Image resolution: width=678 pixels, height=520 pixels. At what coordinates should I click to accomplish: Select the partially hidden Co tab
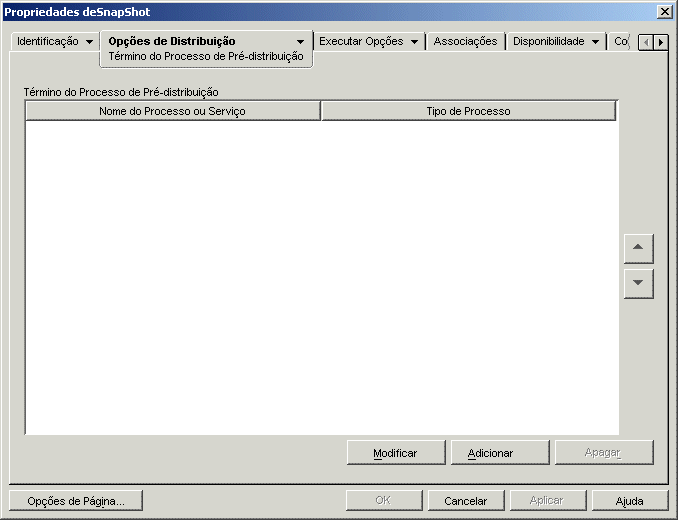pyautogui.click(x=621, y=41)
